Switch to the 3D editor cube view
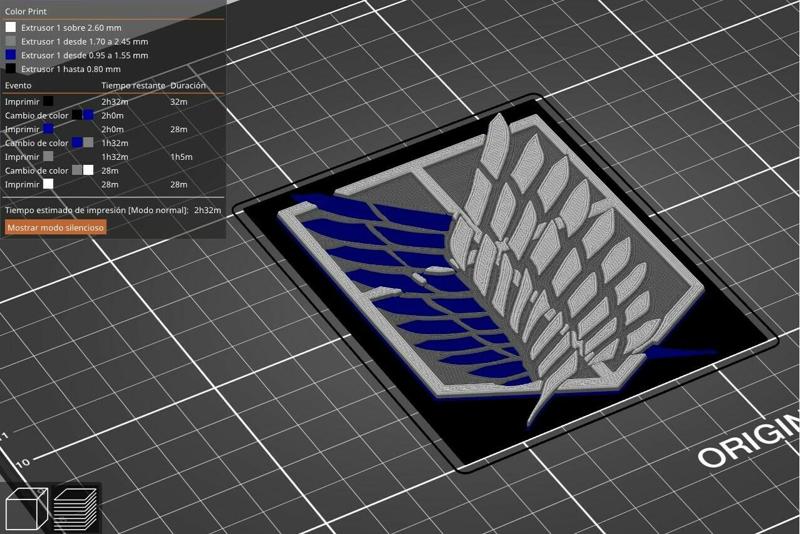The image size is (800, 534). click(26, 510)
